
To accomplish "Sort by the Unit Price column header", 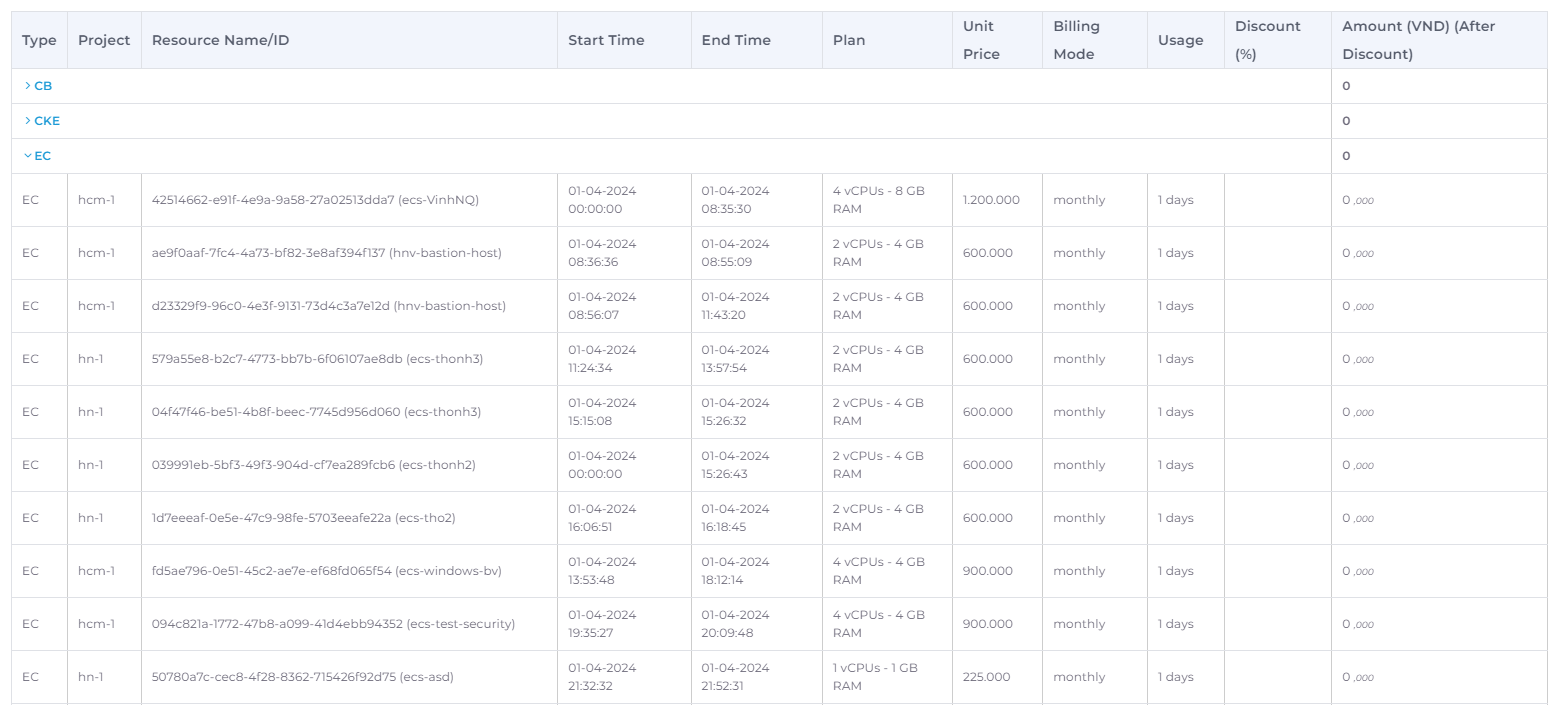I will click(978, 40).
